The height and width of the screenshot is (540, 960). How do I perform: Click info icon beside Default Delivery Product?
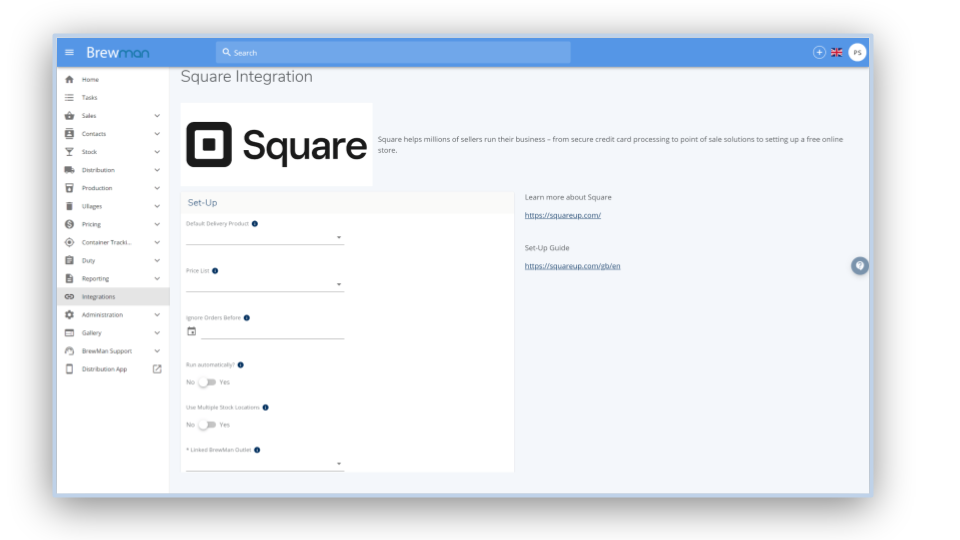tap(255, 223)
